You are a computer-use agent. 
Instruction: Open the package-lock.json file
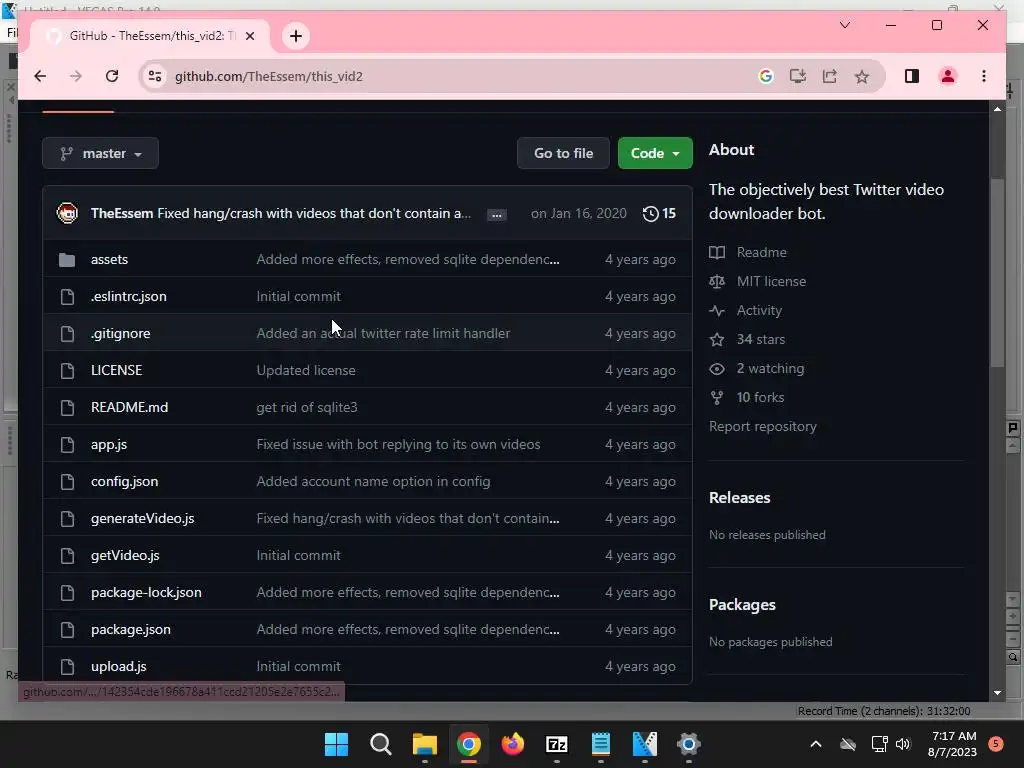[146, 592]
